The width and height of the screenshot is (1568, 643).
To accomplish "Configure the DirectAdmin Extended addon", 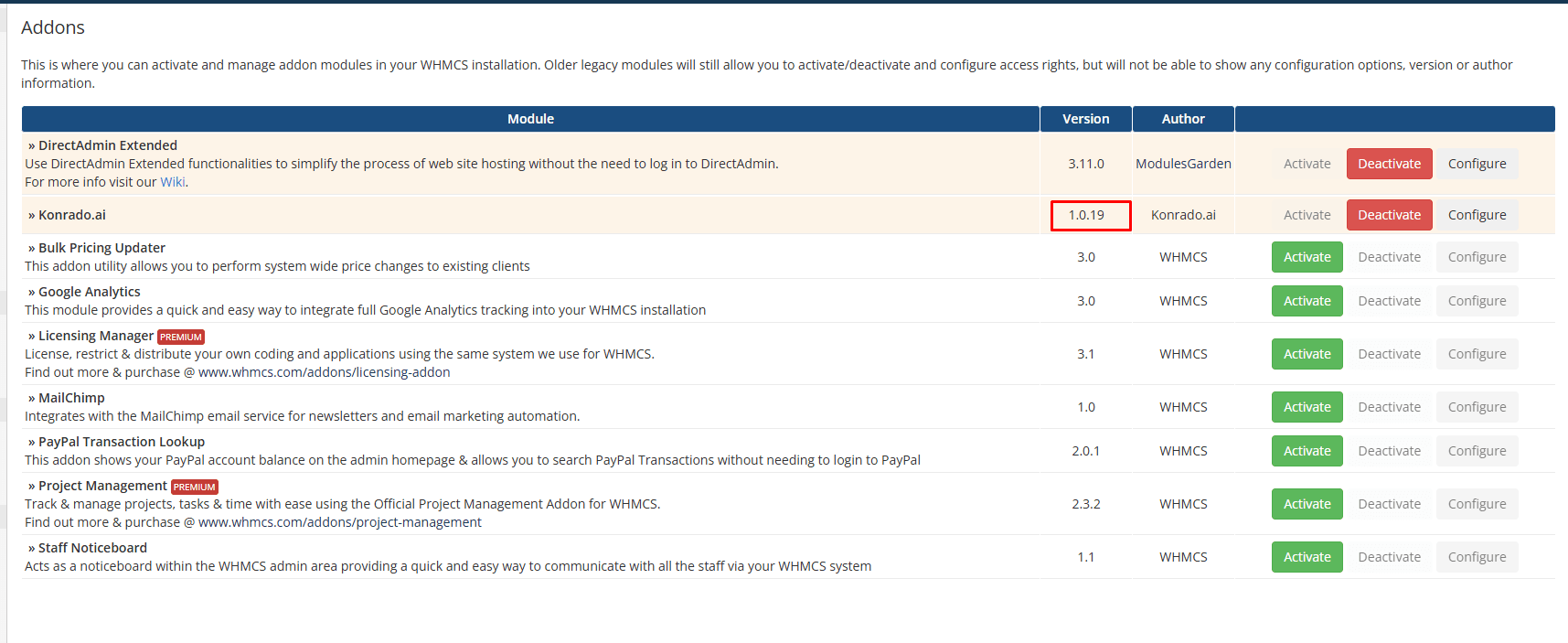I will tap(1477, 164).
